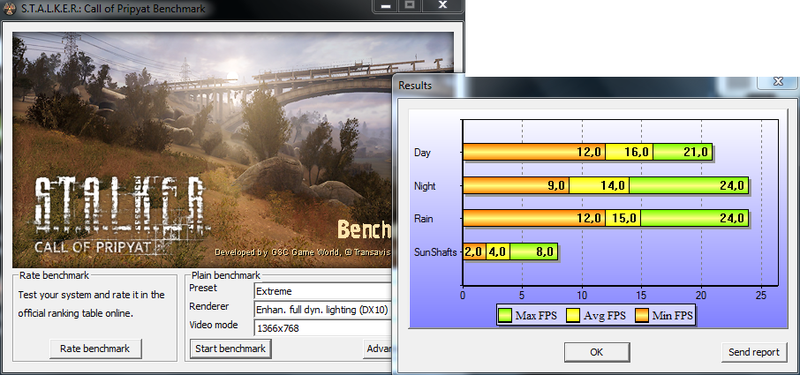The height and width of the screenshot is (375, 800).
Task: Click the SunShafts Avg FPS yellow bar
Action: pyautogui.click(x=498, y=252)
